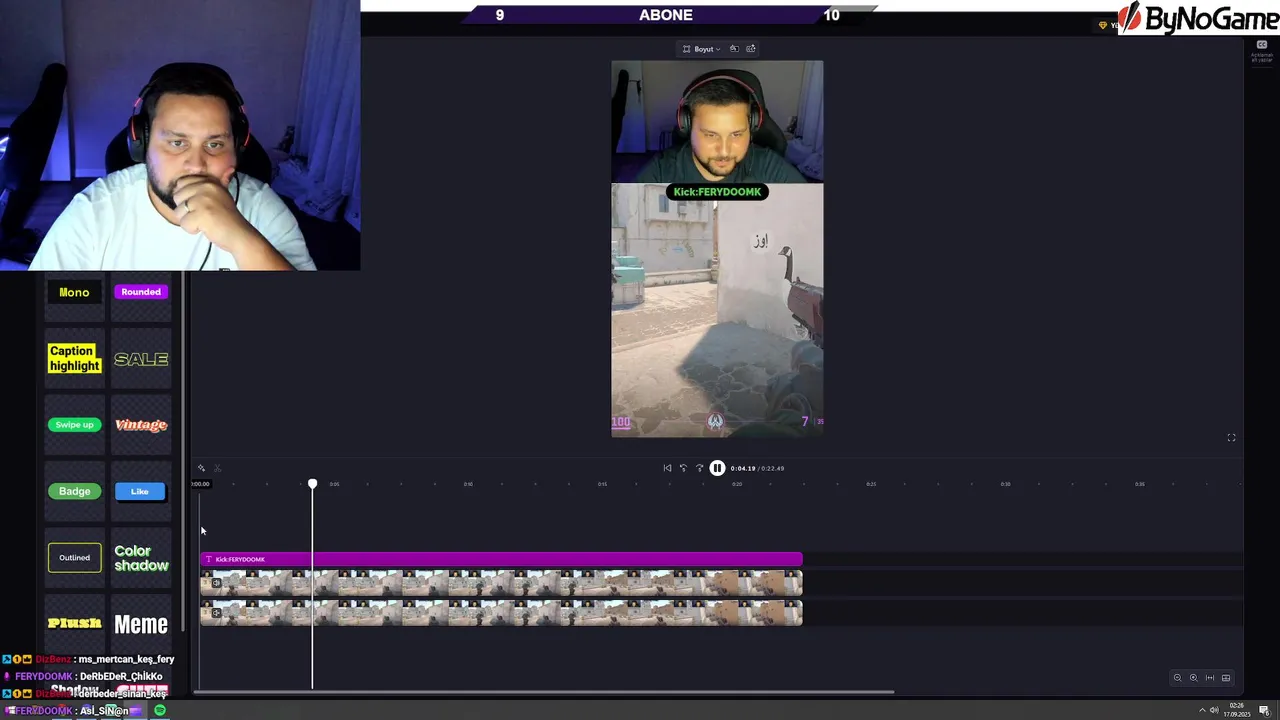
Task: Choose the Color shadow text style
Action: pos(141,558)
